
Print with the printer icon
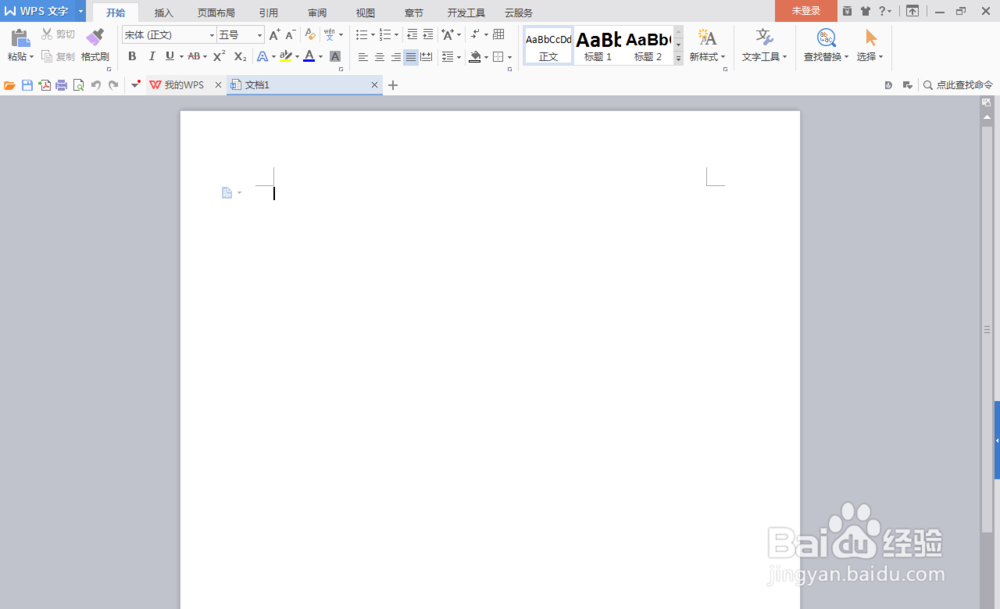click(x=61, y=85)
